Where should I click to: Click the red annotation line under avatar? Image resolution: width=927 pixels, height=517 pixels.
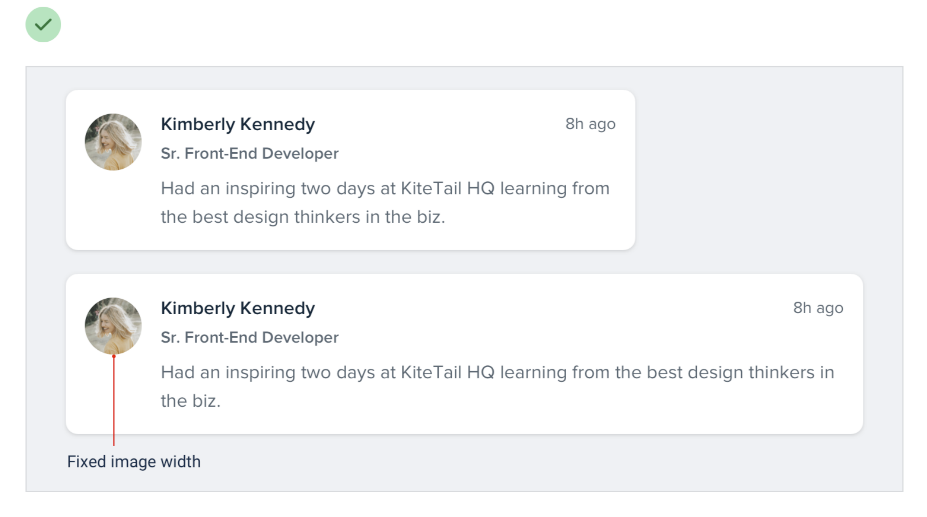[114, 400]
